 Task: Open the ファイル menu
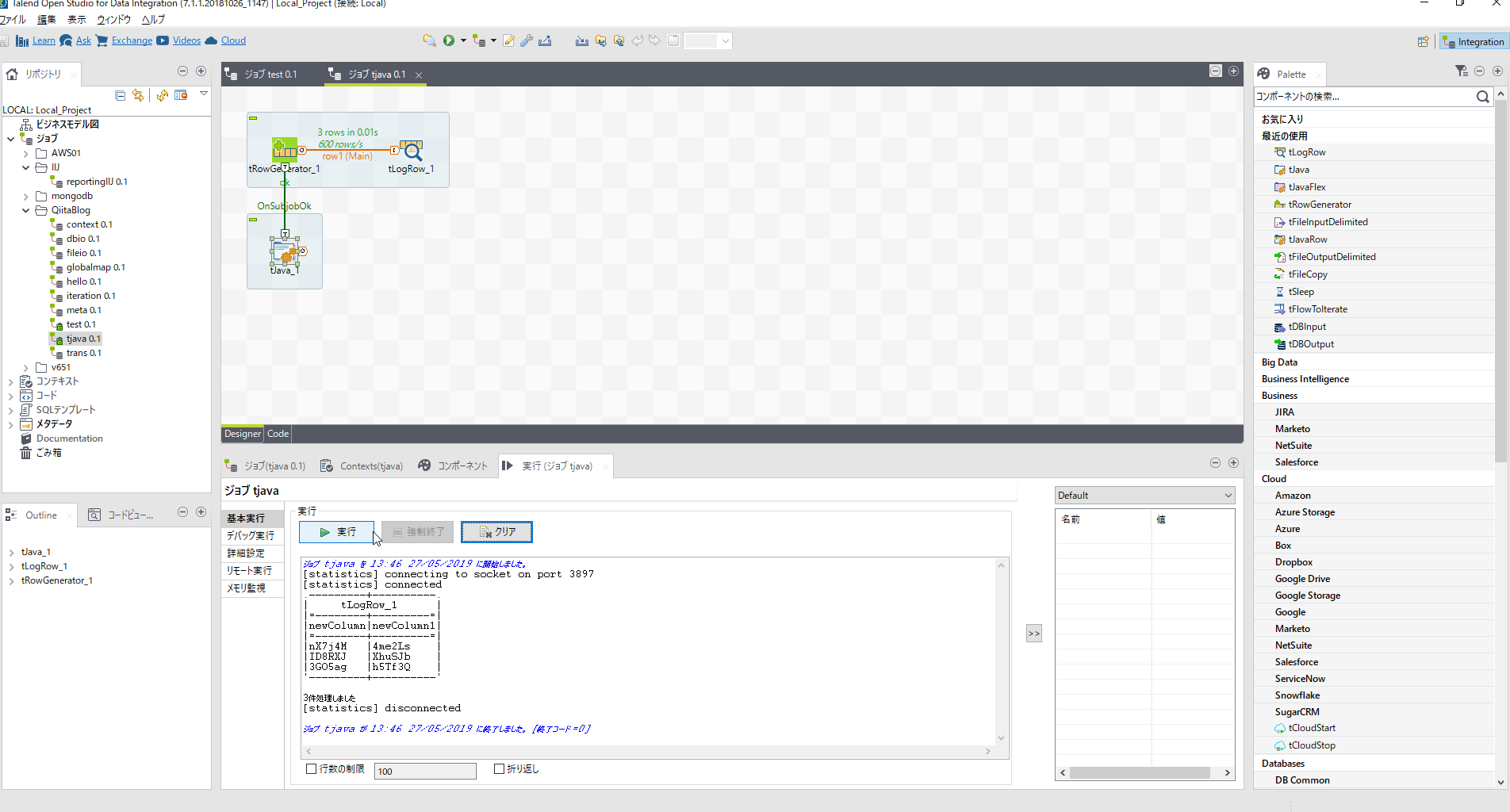13,20
